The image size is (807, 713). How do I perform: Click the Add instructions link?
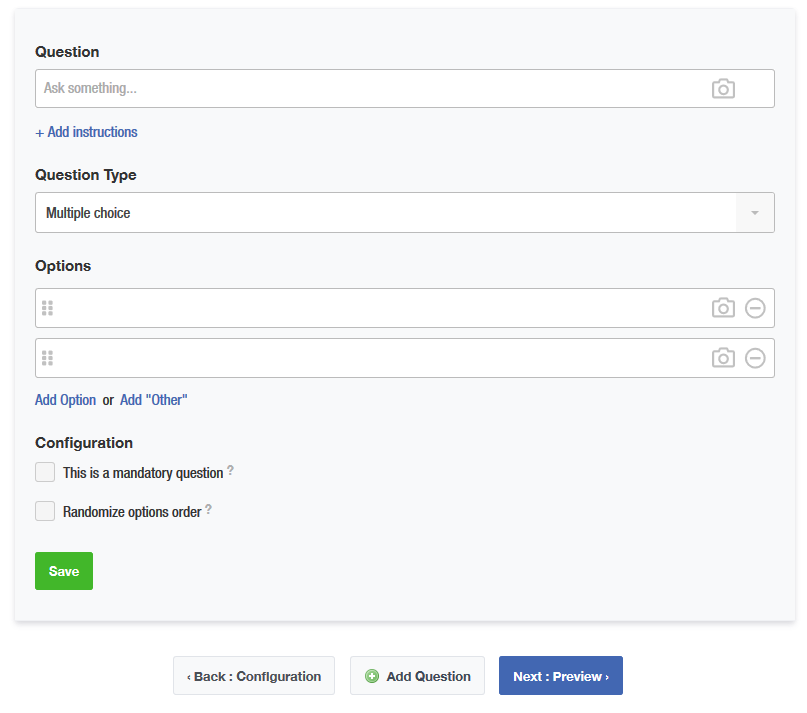86,132
